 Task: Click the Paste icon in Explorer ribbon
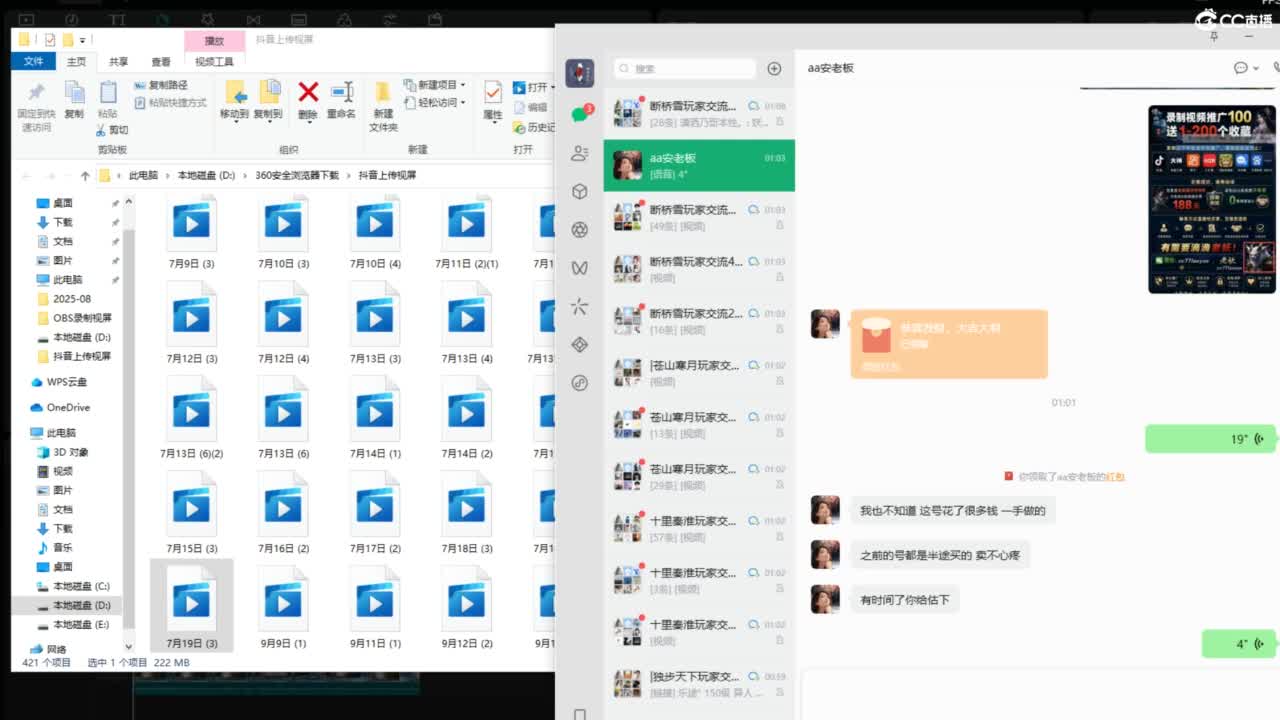click(108, 93)
